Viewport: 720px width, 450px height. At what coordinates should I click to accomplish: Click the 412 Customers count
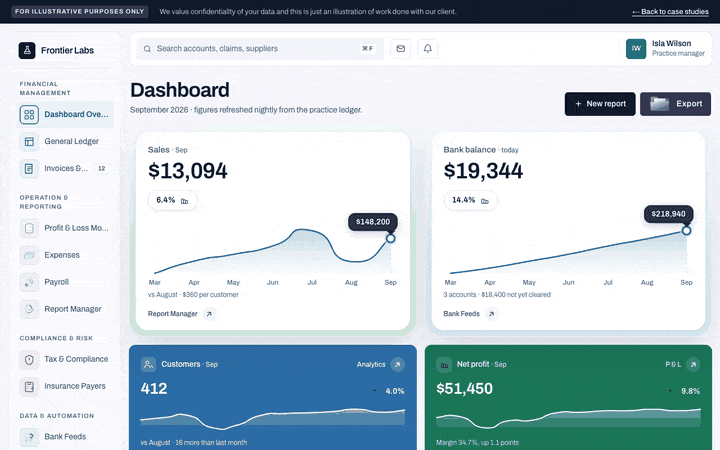[154, 389]
